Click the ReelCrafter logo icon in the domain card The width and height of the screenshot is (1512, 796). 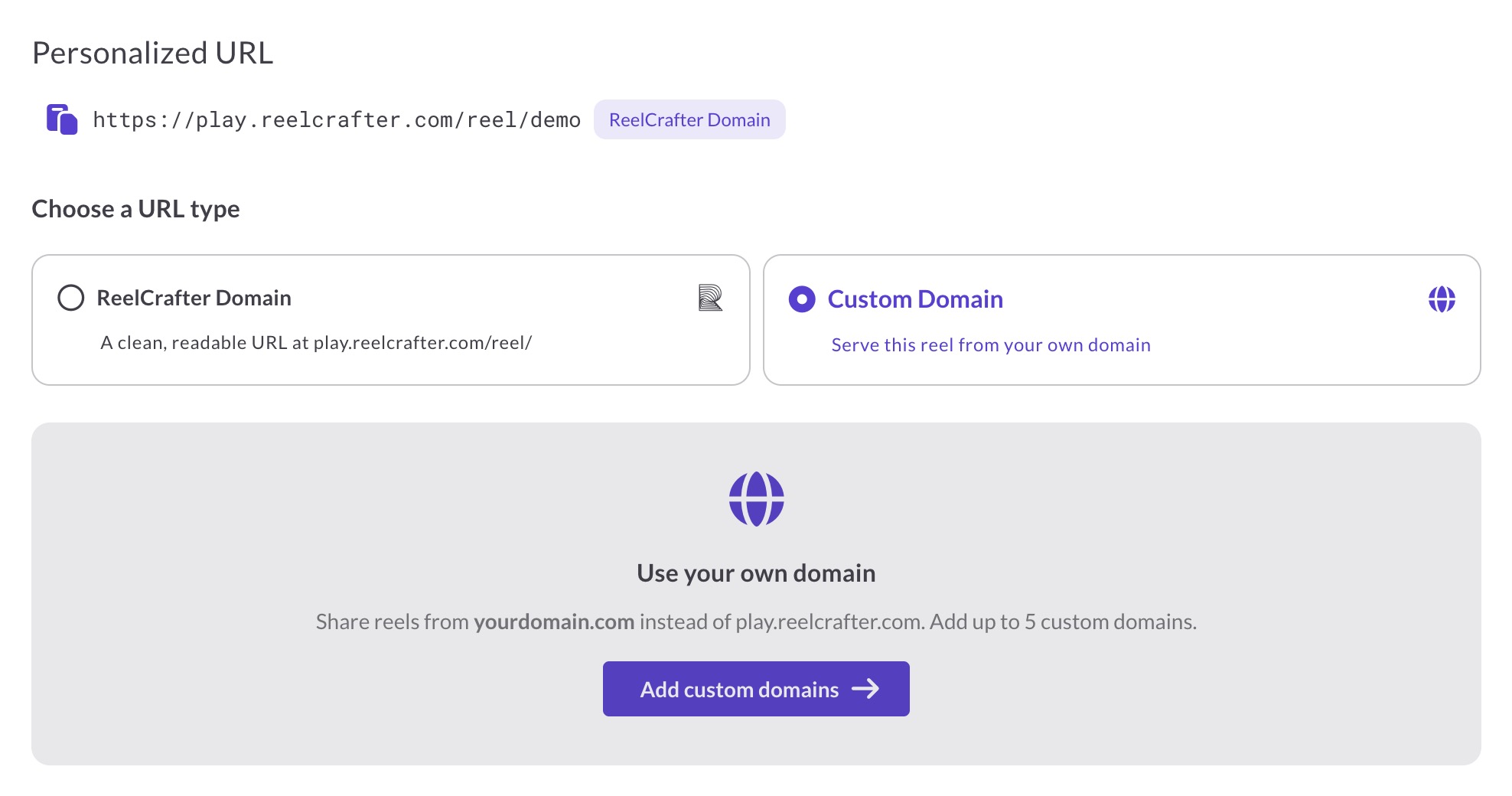click(710, 298)
